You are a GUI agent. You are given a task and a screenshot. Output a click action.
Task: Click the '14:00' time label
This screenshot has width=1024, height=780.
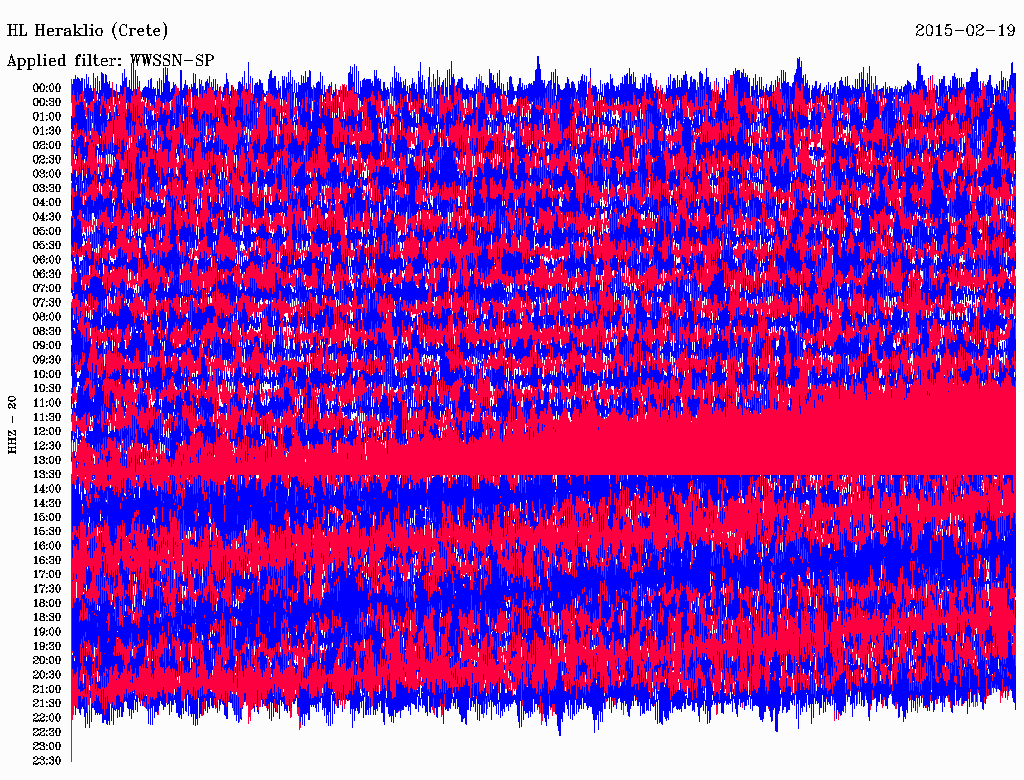pyautogui.click(x=46, y=489)
